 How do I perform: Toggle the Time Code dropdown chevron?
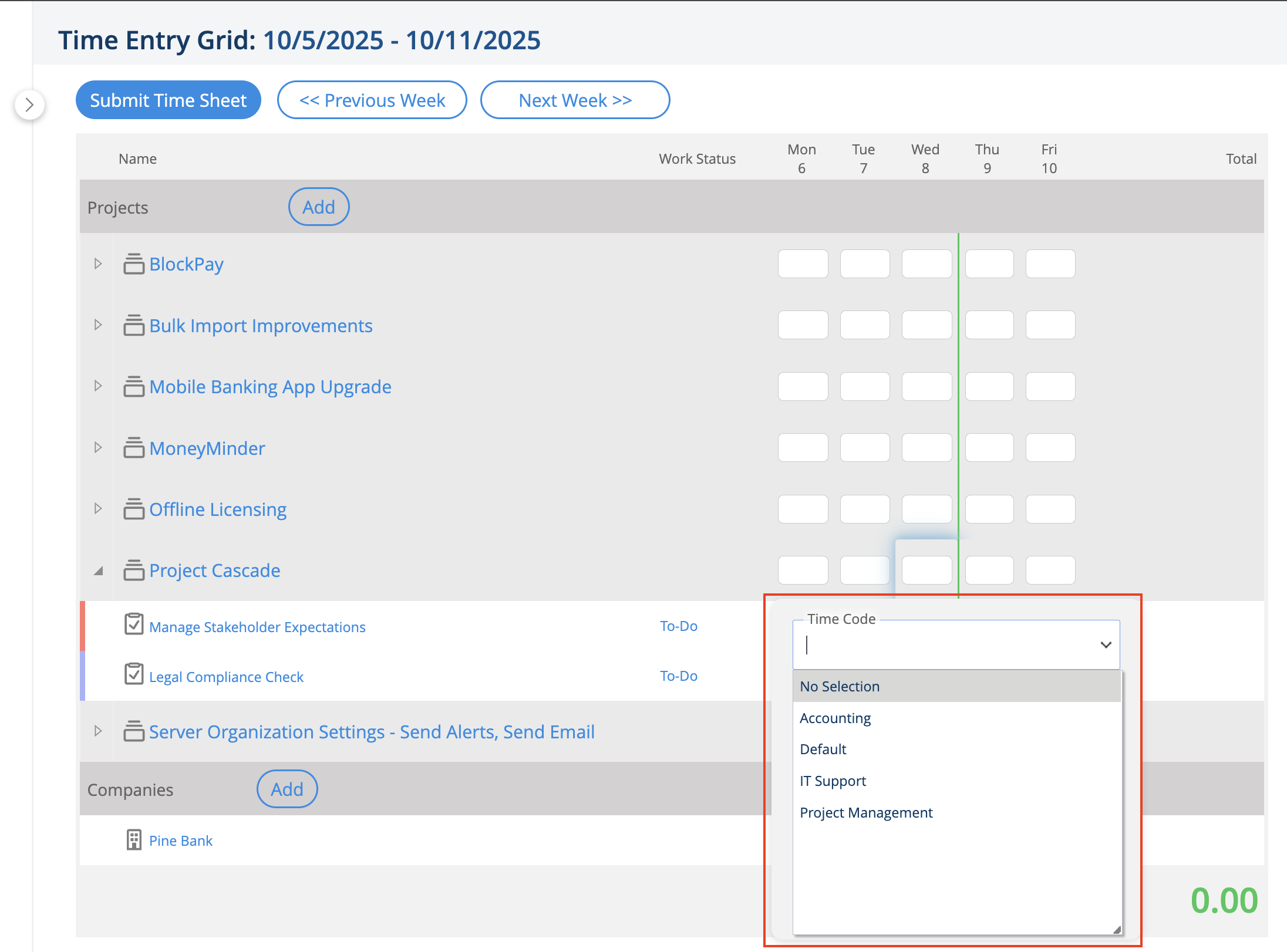1106,645
